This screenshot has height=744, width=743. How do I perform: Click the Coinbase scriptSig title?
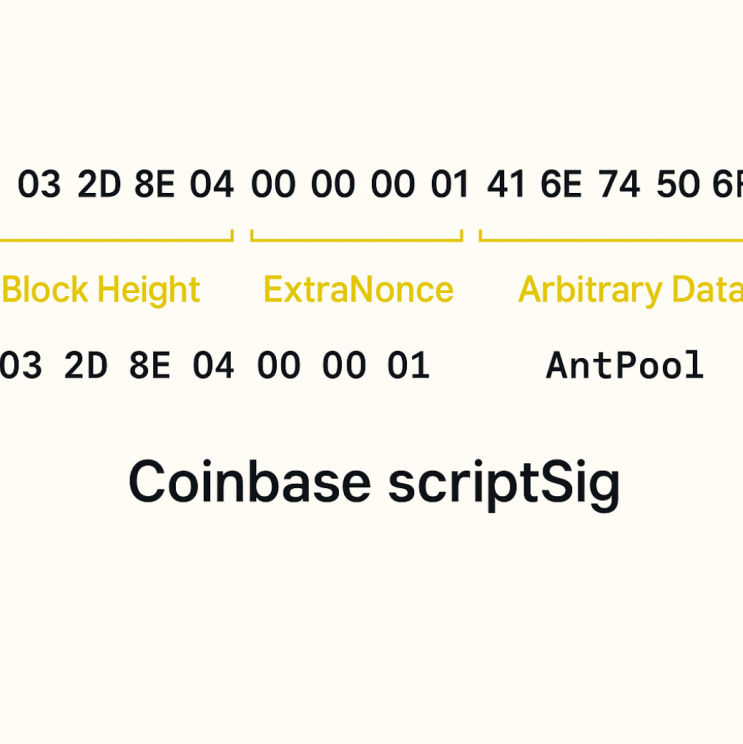(374, 483)
